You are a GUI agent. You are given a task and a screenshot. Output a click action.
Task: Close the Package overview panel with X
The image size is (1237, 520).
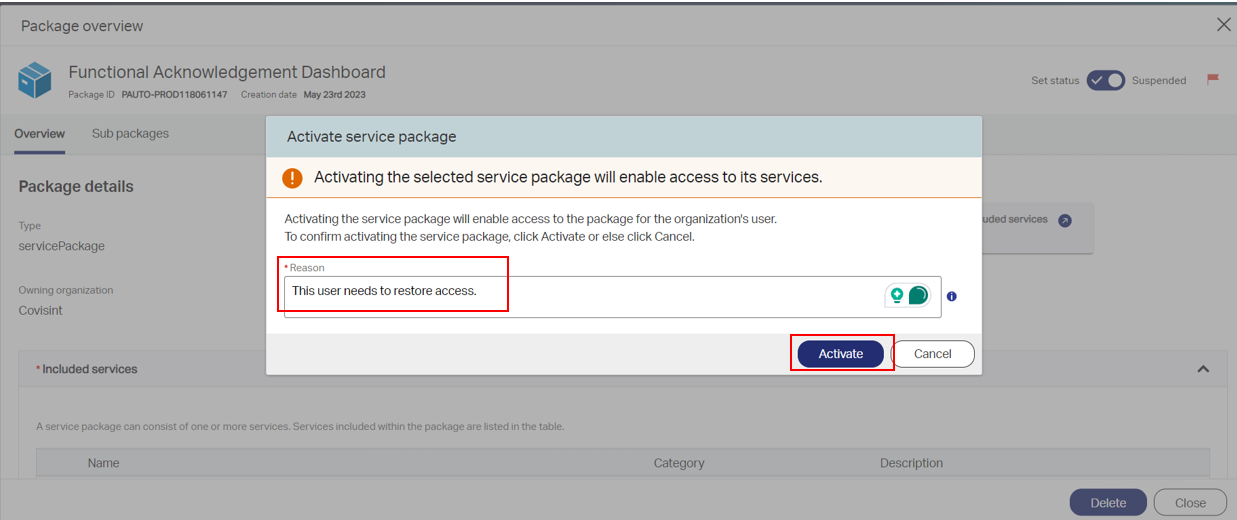(1223, 25)
